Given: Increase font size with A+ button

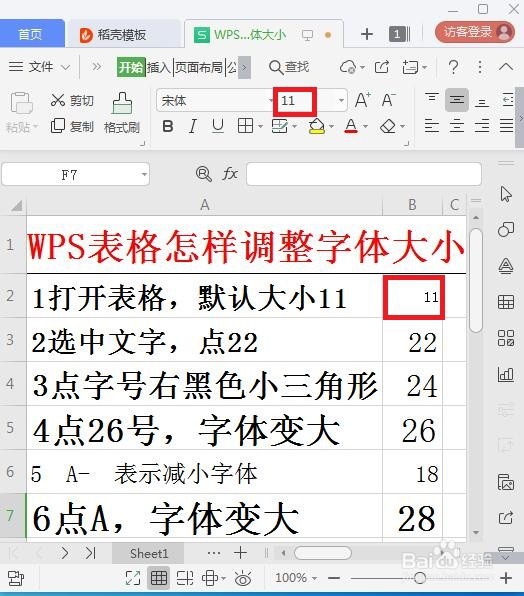Looking at the screenshot, I should (363, 100).
